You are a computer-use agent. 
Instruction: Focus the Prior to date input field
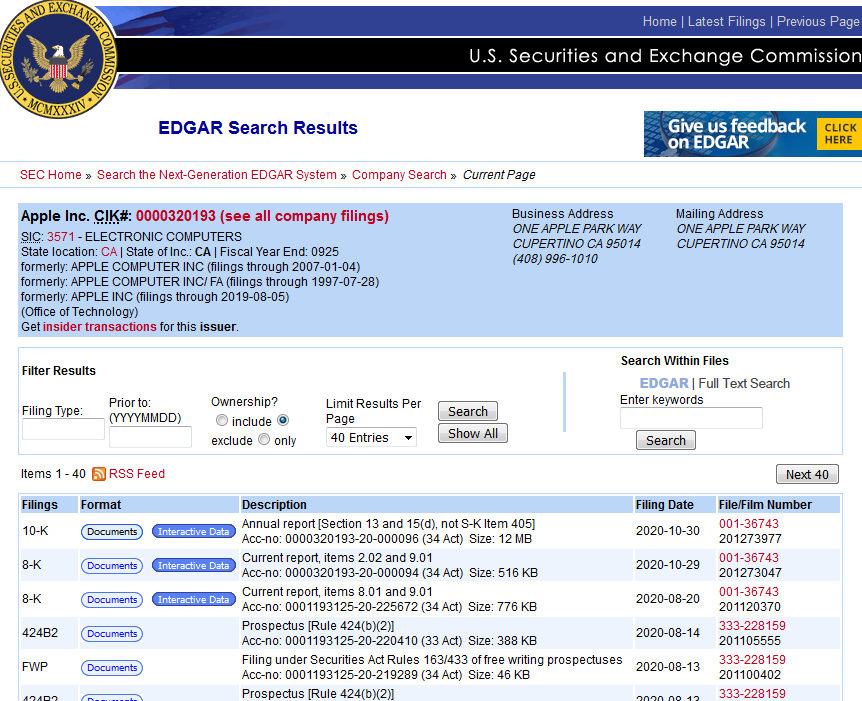pos(150,437)
